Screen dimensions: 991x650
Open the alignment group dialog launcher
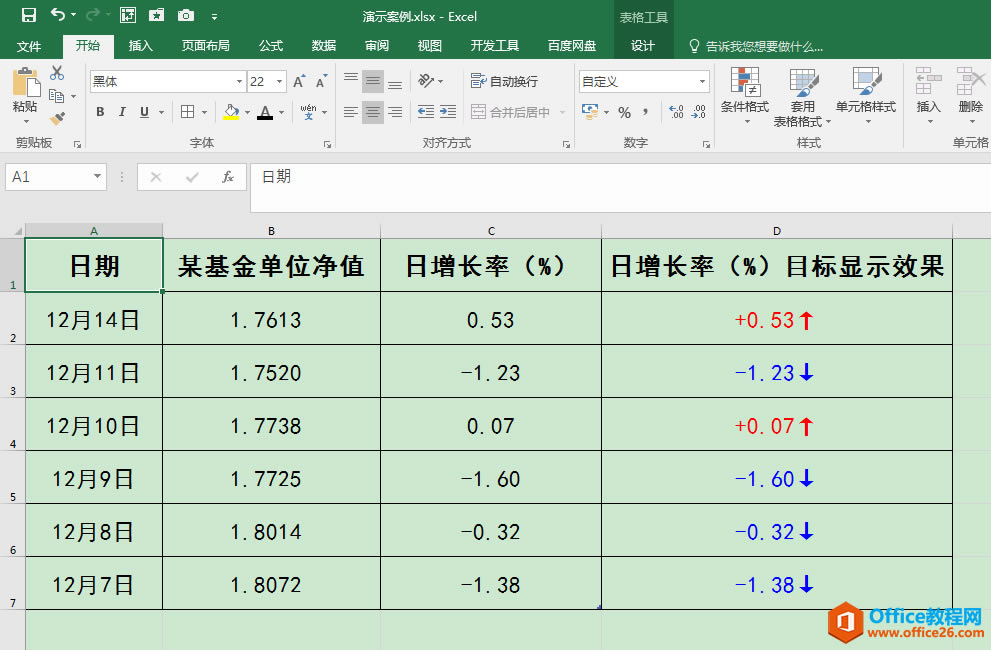pyautogui.click(x=566, y=145)
